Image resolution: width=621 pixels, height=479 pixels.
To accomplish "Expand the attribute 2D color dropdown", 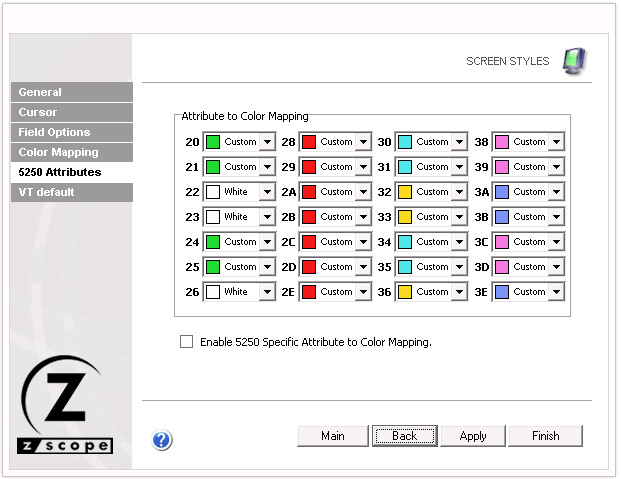I will pos(363,267).
